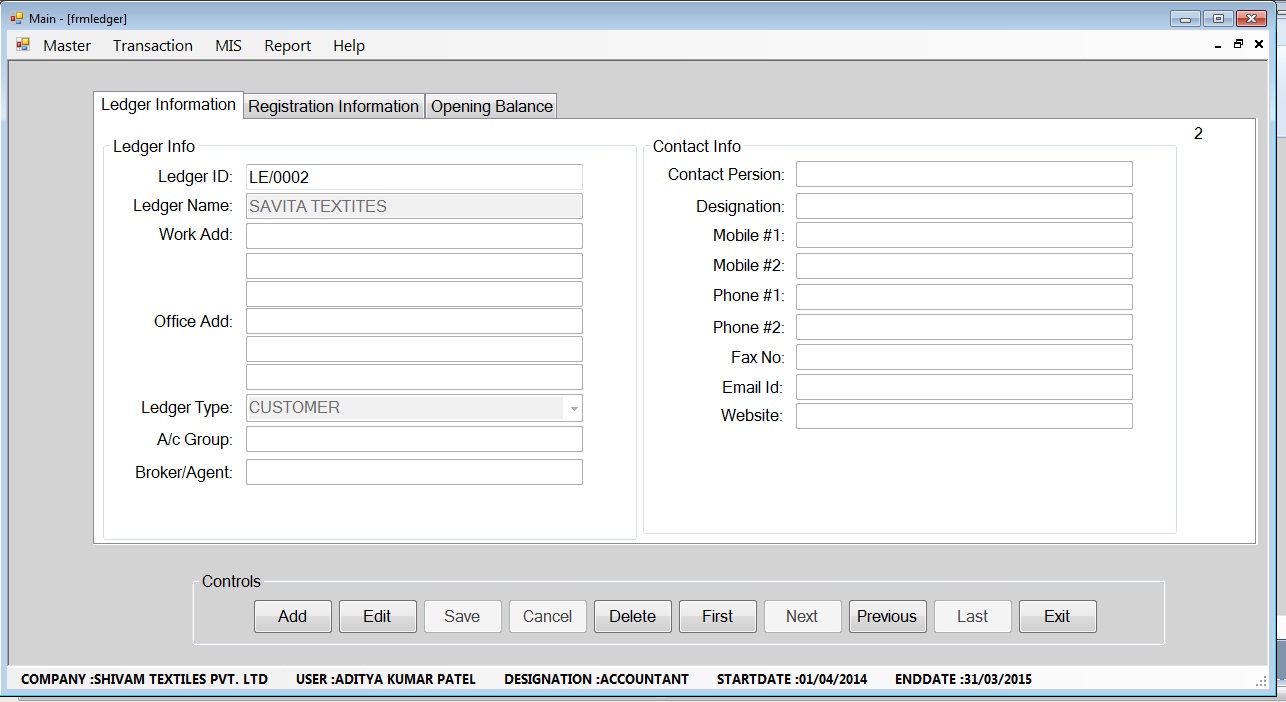Open the MIS menu
The width and height of the screenshot is (1286, 702).
(228, 46)
